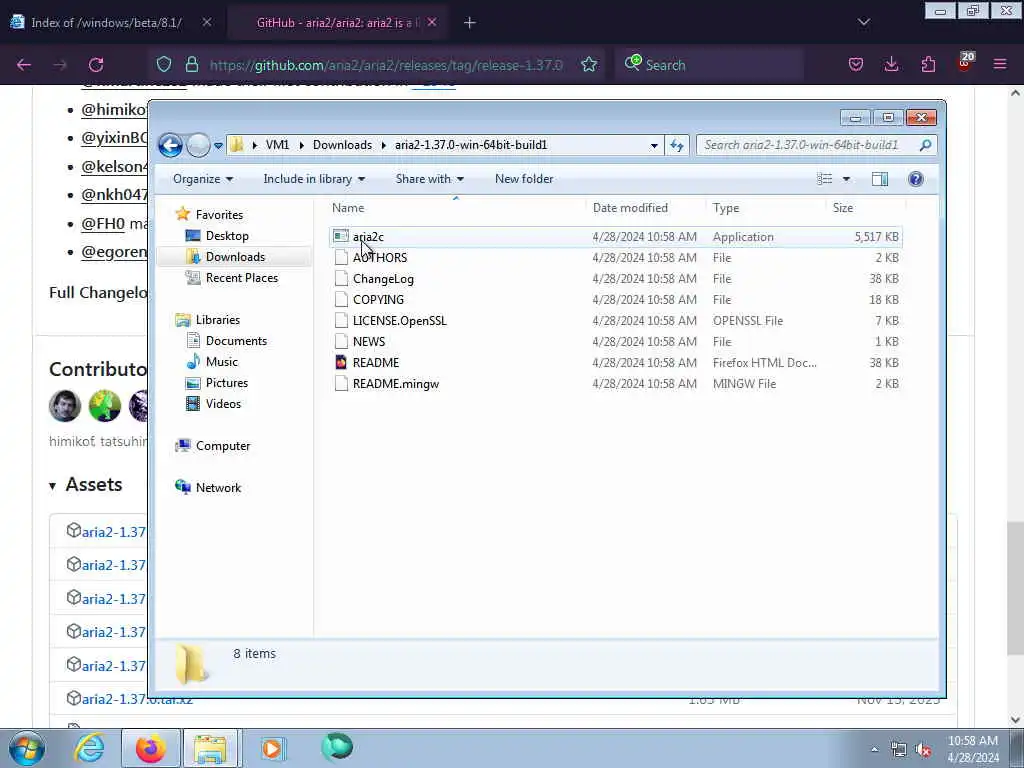1024x768 pixels.
Task: Click VM1 in the address breadcrumb
Action: point(277,145)
